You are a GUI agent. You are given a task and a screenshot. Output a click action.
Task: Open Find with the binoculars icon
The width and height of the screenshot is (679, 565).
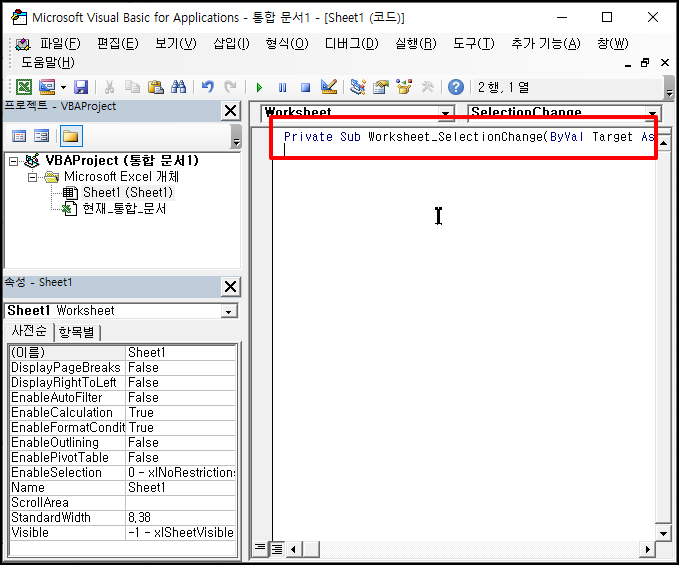click(178, 87)
